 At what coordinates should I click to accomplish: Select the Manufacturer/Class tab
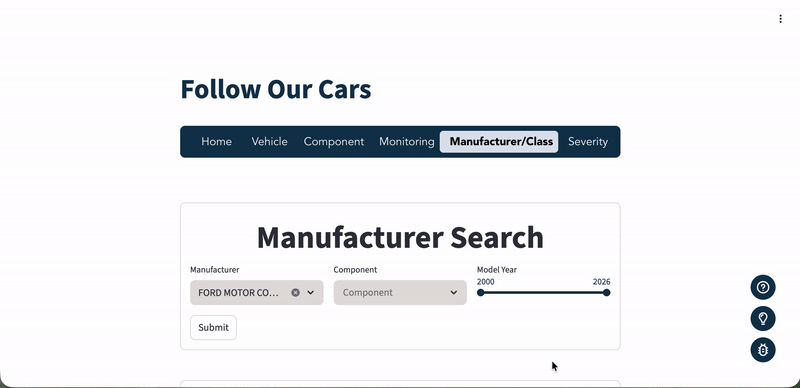tap(499, 142)
